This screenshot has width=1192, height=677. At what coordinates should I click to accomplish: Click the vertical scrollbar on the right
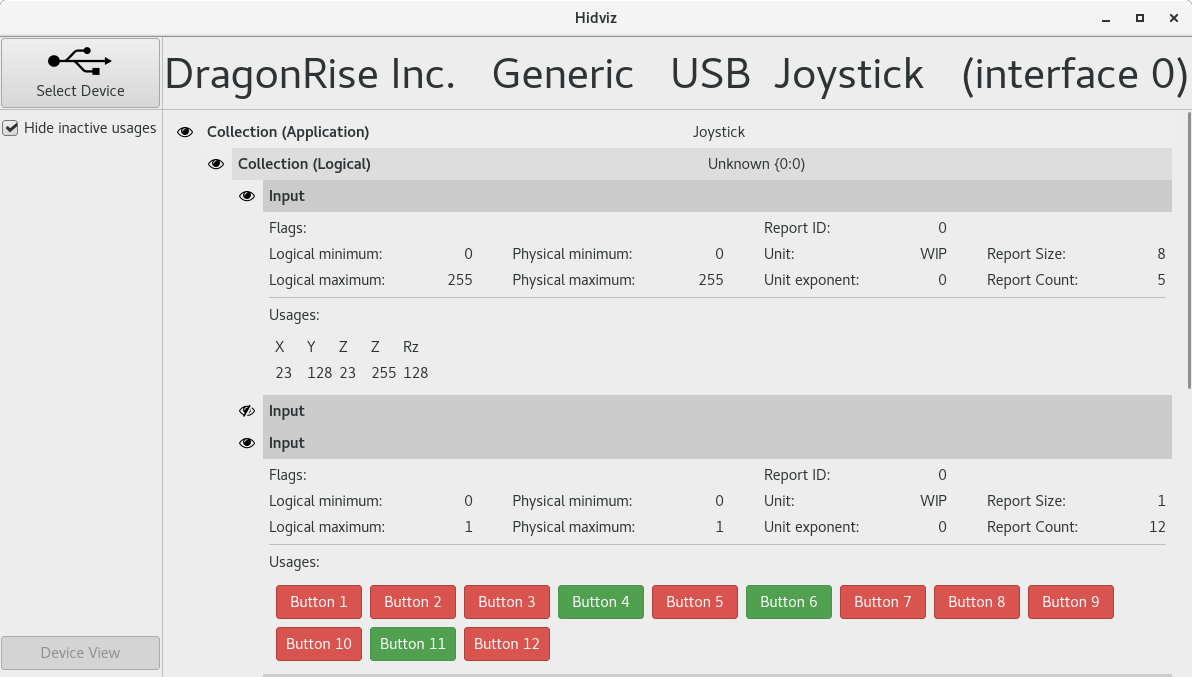click(1188, 251)
